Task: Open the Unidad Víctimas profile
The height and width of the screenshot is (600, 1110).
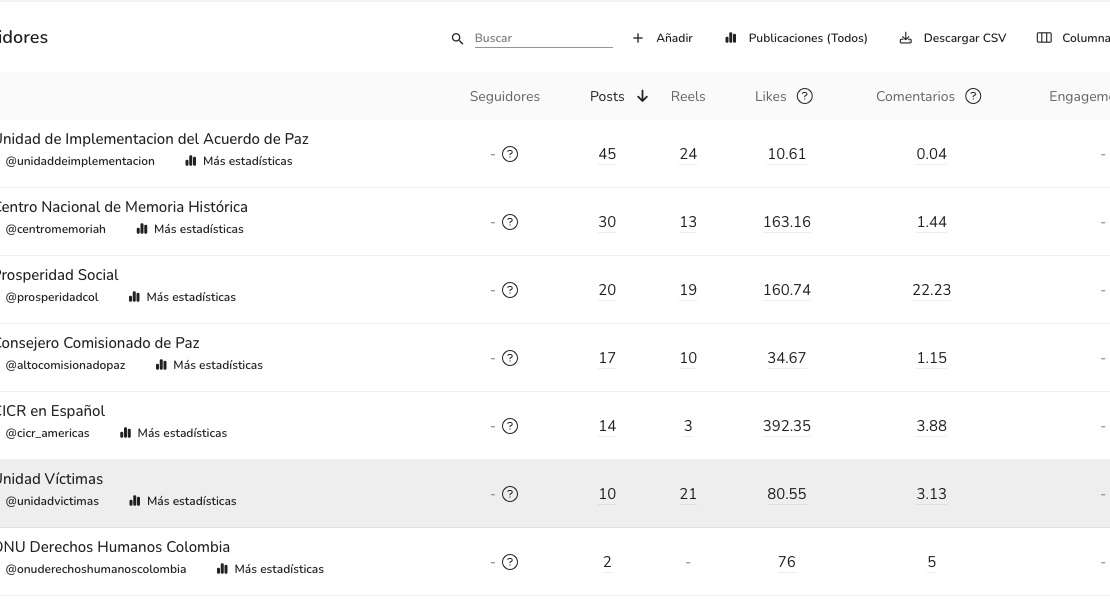Action: (51, 478)
